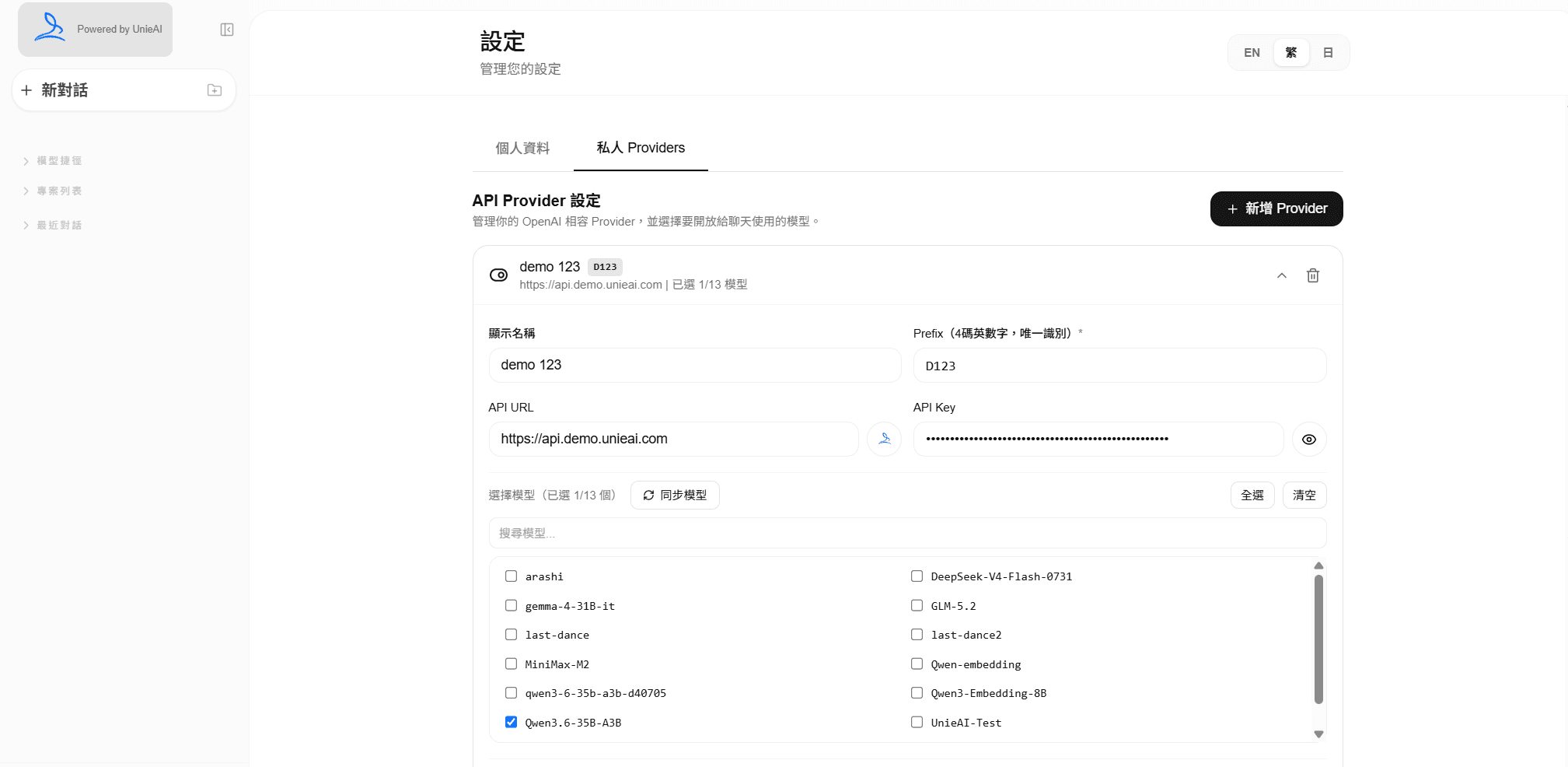Switch to the 個人資料 tab
The image size is (1568, 767).
coord(522,148)
